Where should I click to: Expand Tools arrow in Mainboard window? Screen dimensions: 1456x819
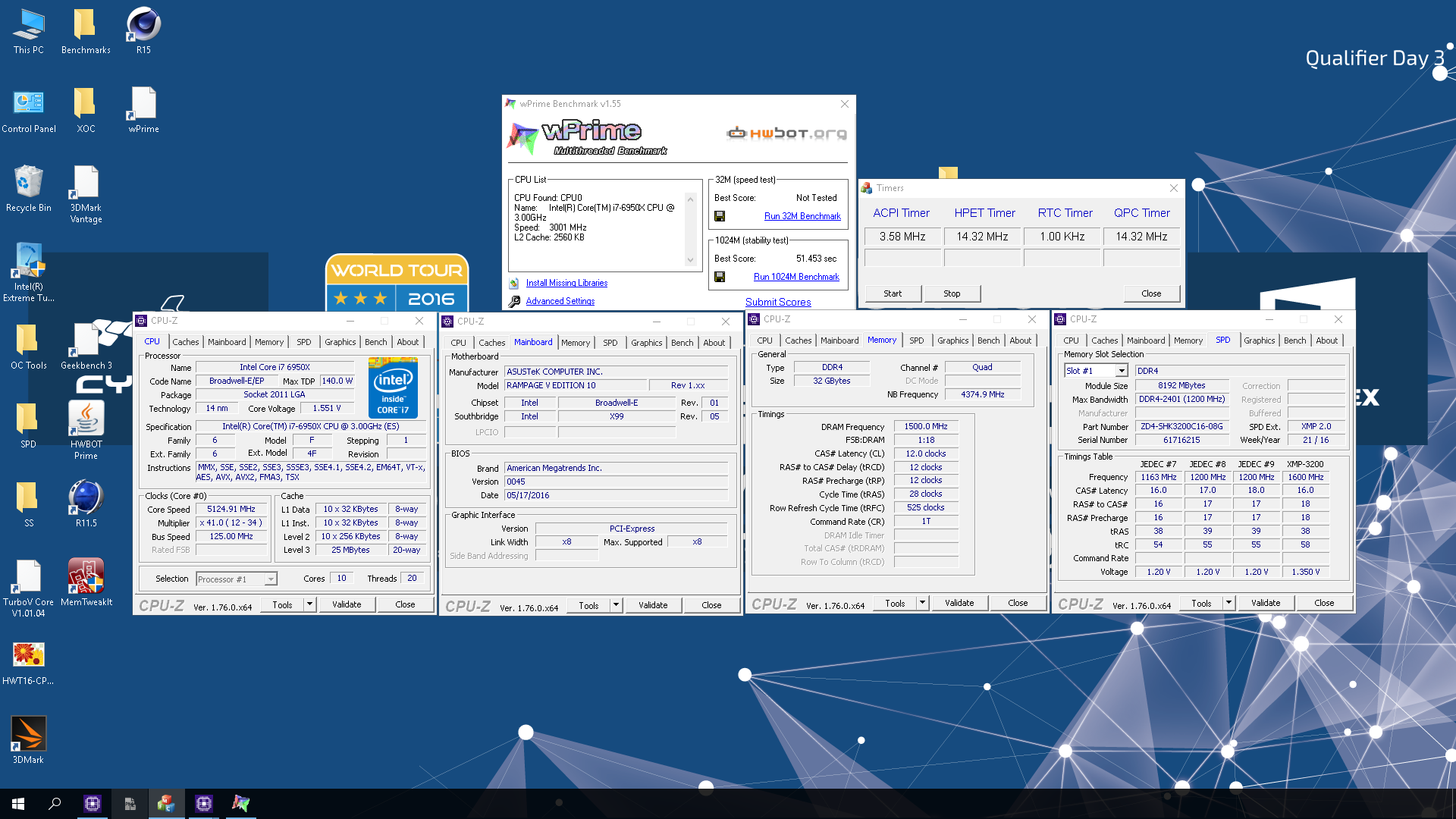616,605
